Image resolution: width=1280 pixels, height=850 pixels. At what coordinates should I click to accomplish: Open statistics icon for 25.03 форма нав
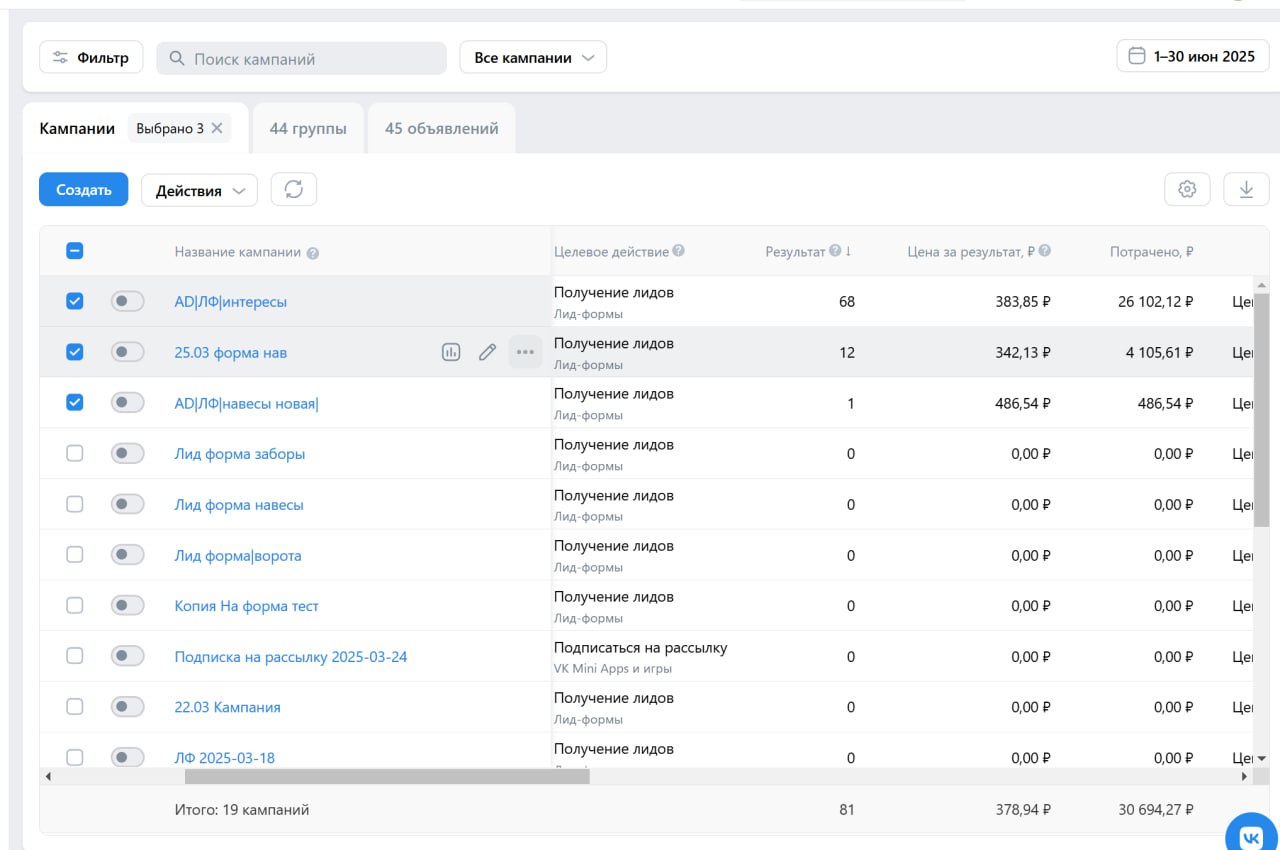click(451, 352)
